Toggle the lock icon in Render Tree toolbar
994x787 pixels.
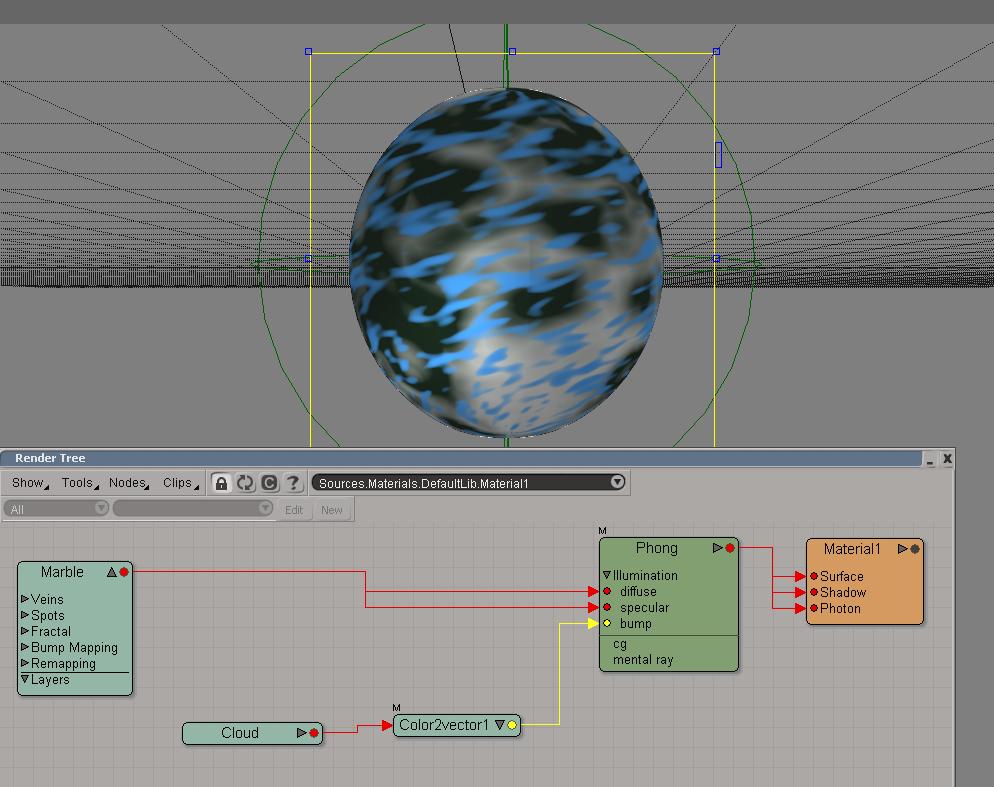[x=221, y=483]
